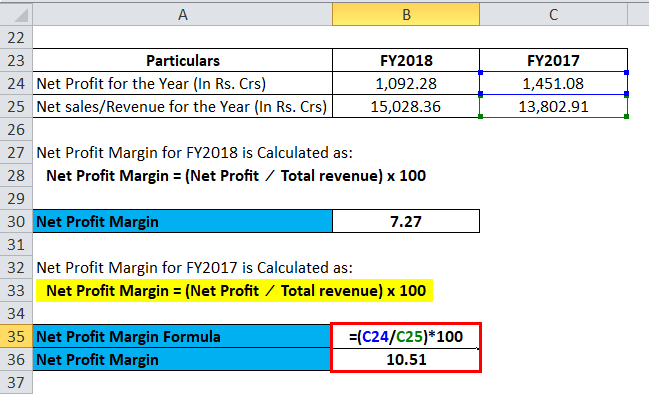Select Net Profit Margin label in row 36

point(183,359)
